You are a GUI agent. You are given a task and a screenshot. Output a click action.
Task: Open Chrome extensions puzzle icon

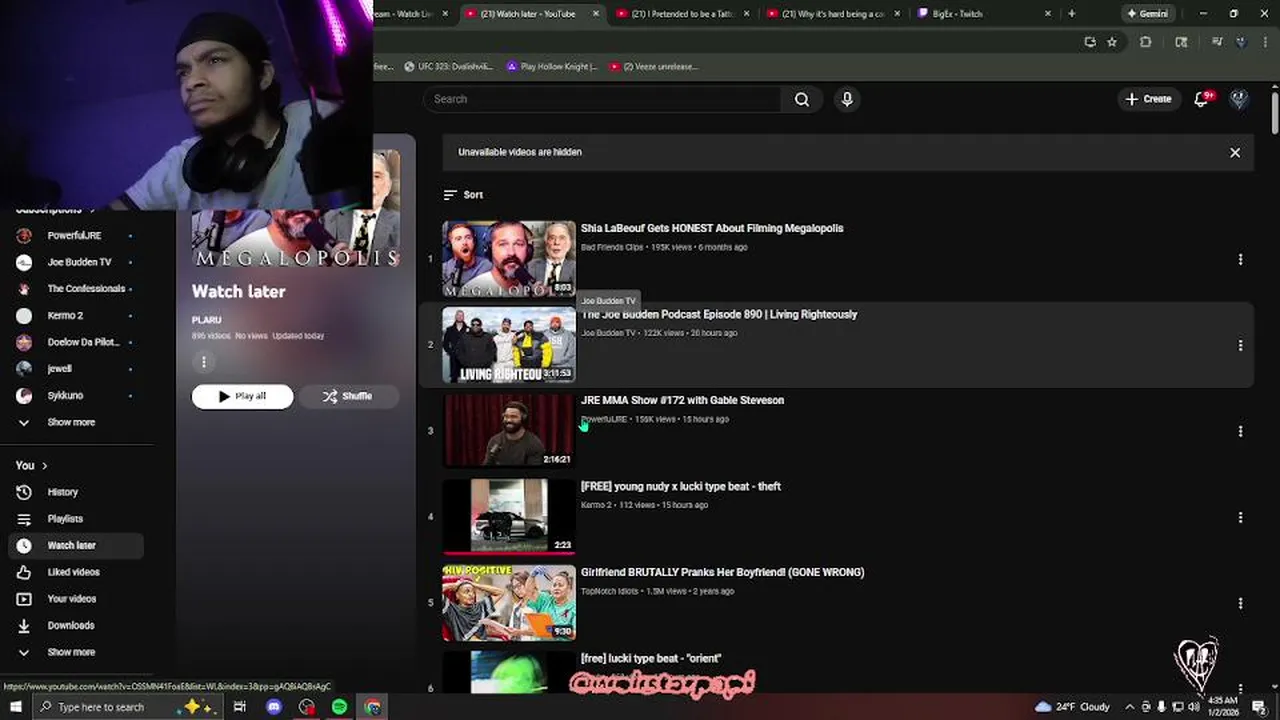tap(1146, 42)
